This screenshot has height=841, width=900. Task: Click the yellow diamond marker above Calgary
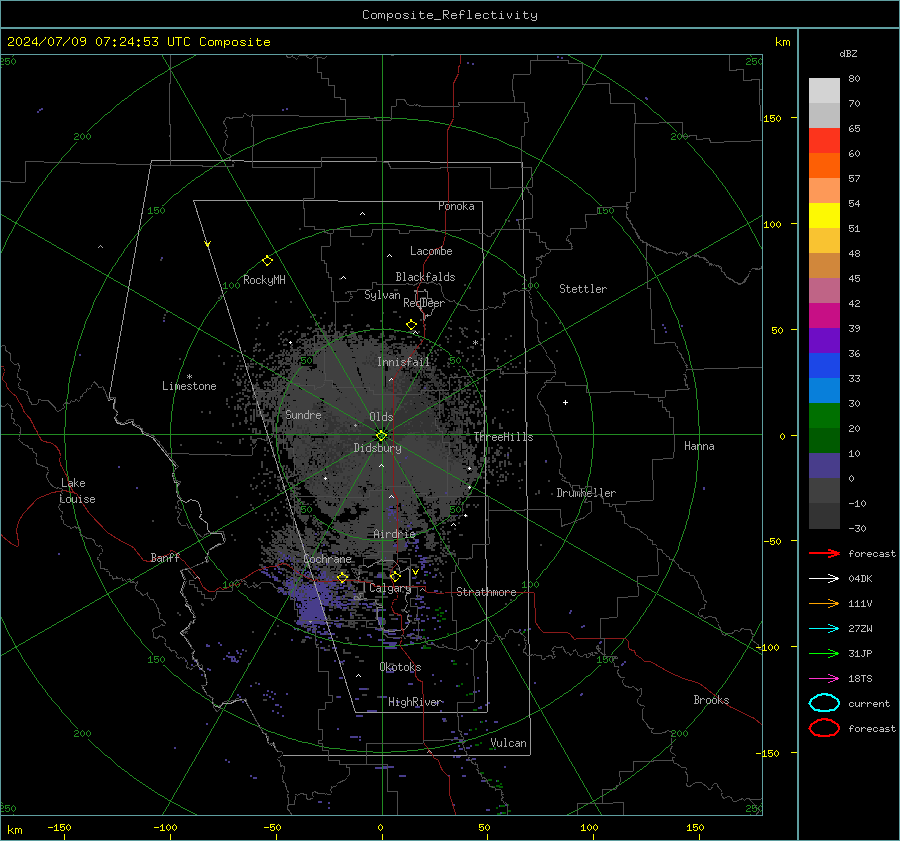(x=395, y=576)
